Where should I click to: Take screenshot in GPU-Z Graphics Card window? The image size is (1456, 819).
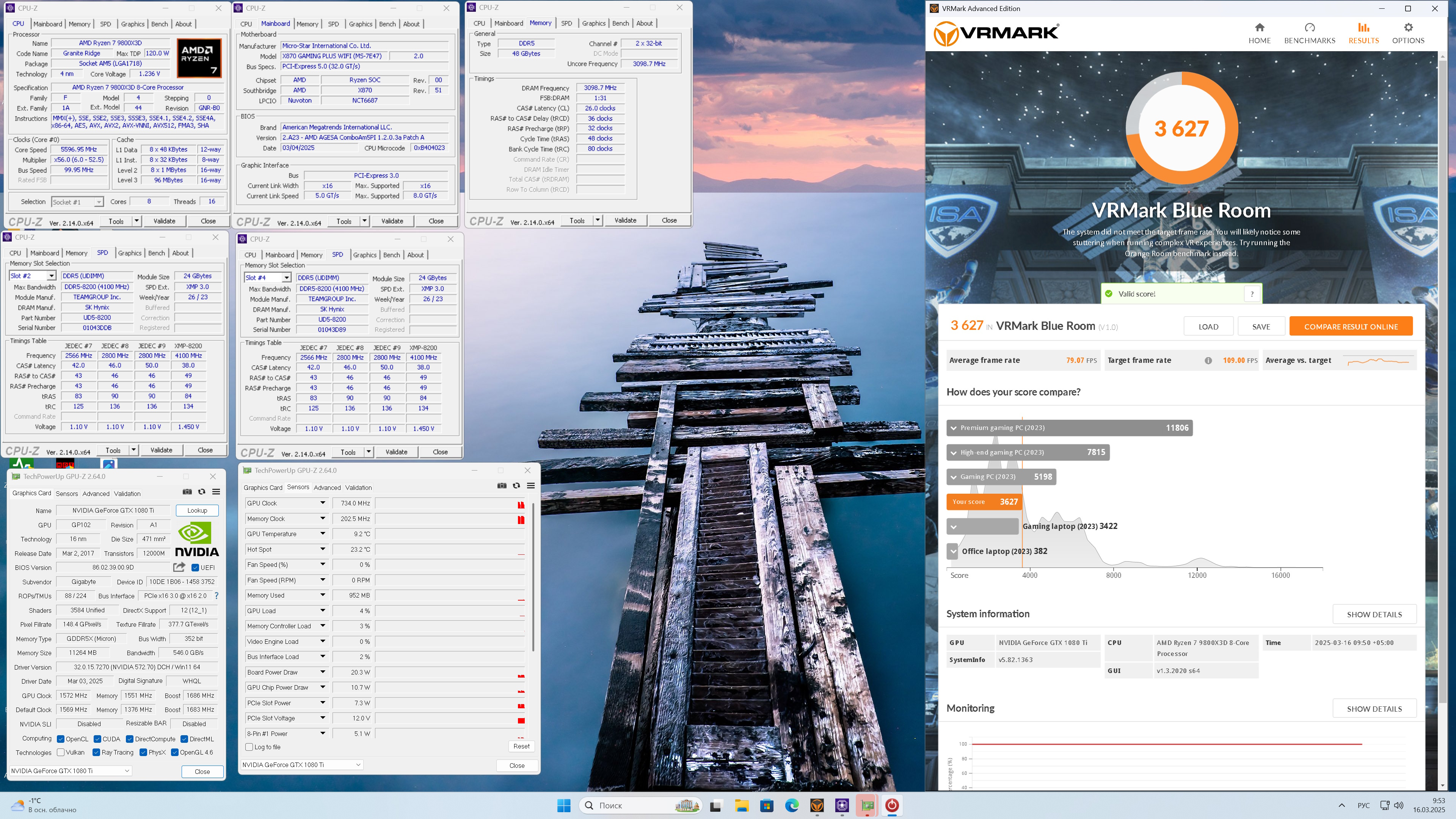[x=187, y=492]
